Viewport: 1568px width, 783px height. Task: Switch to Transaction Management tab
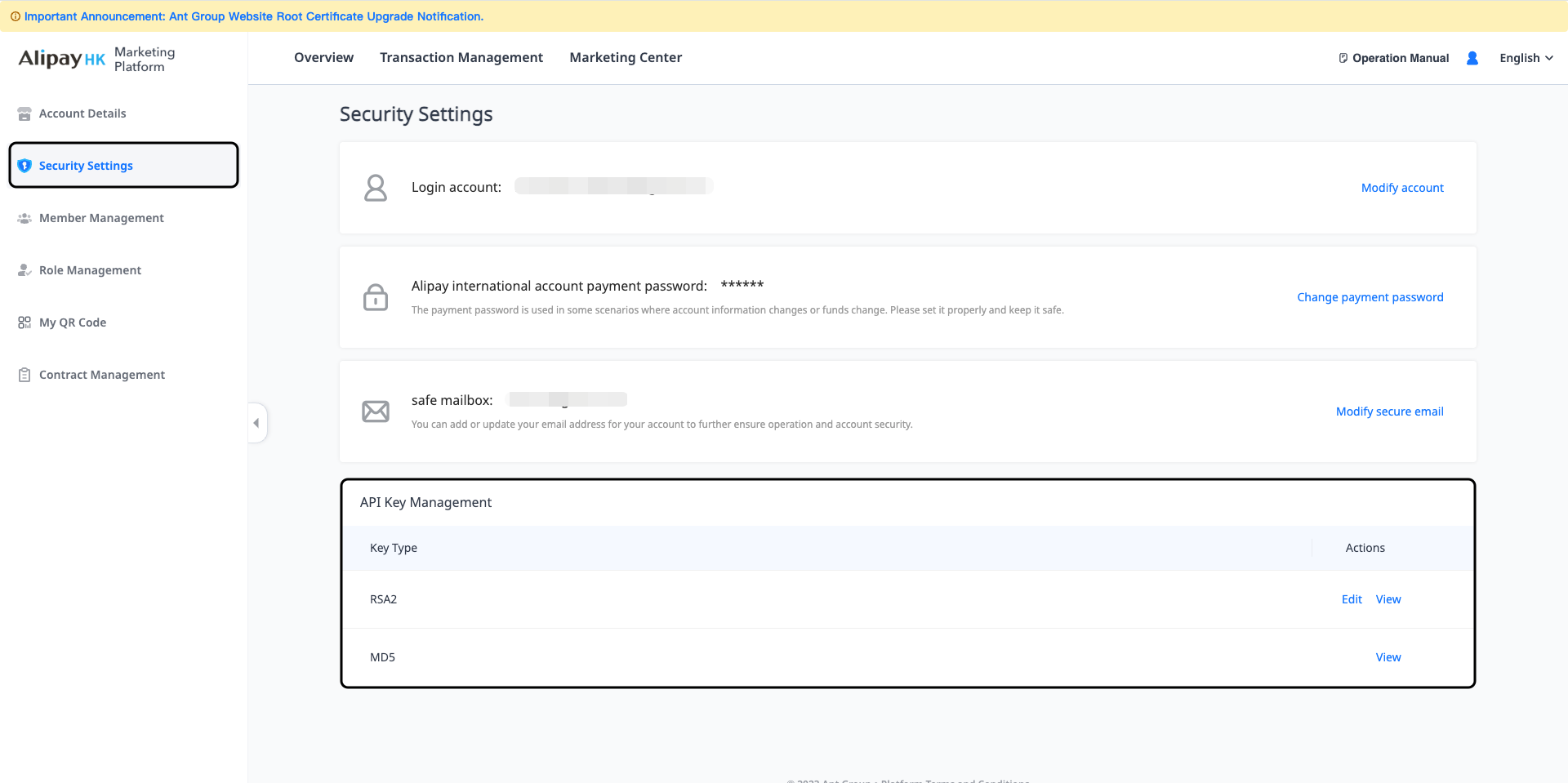(x=461, y=57)
